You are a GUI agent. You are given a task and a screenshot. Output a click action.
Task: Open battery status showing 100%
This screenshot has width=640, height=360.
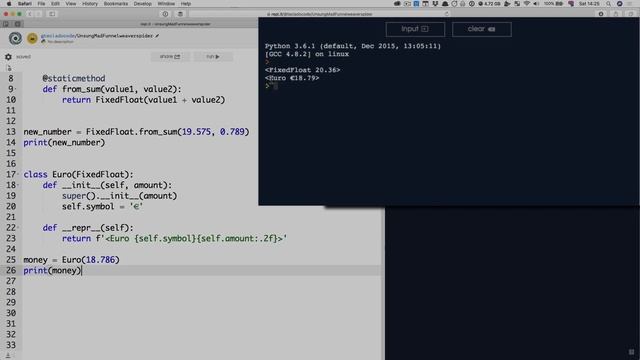point(553,4)
